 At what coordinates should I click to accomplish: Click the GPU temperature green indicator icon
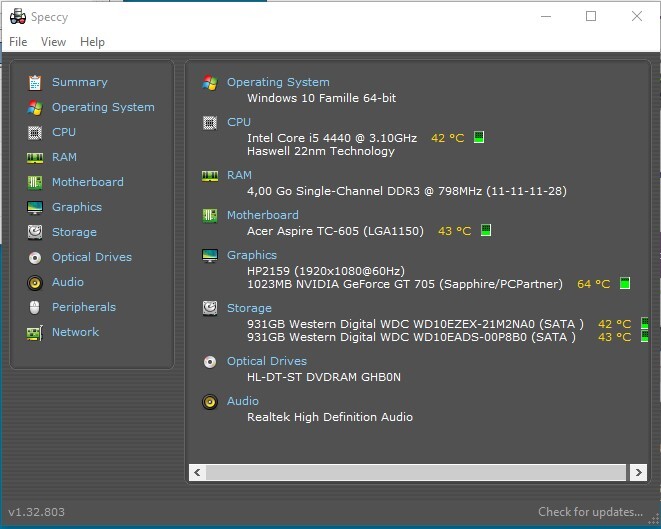click(625, 283)
